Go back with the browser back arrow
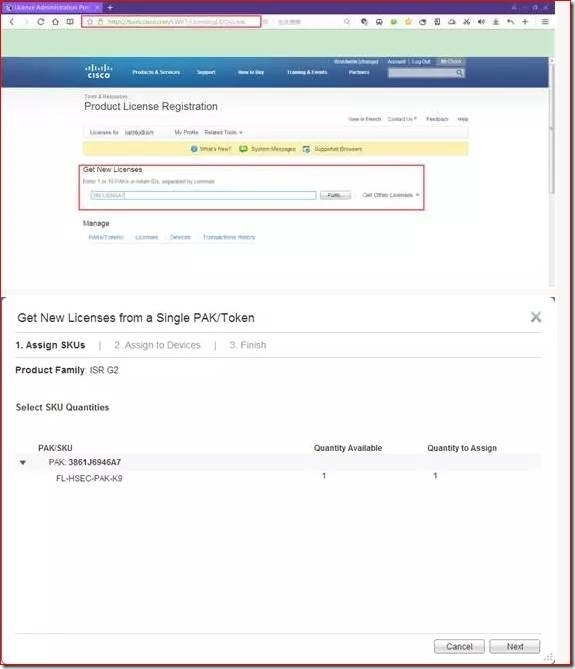The image size is (575, 669). point(12,21)
